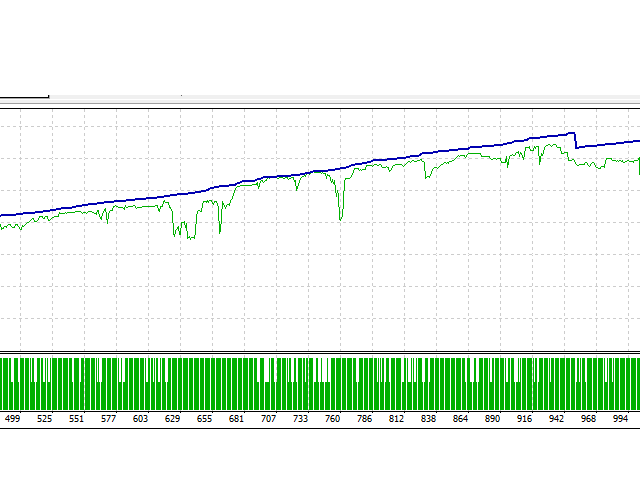Click the x-axis label 812
640x480 pixels.
click(x=396, y=419)
